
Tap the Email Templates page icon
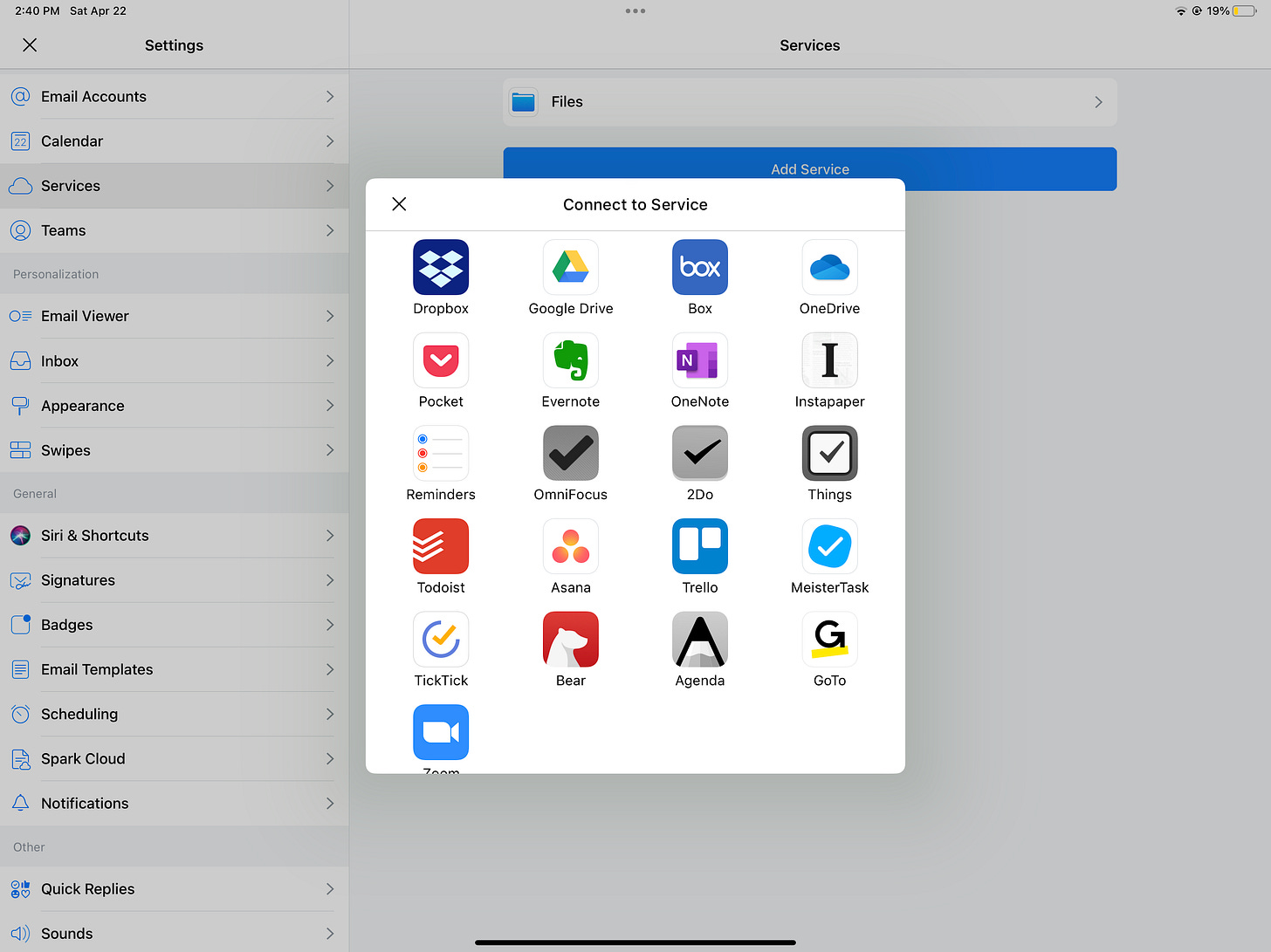[21, 669]
